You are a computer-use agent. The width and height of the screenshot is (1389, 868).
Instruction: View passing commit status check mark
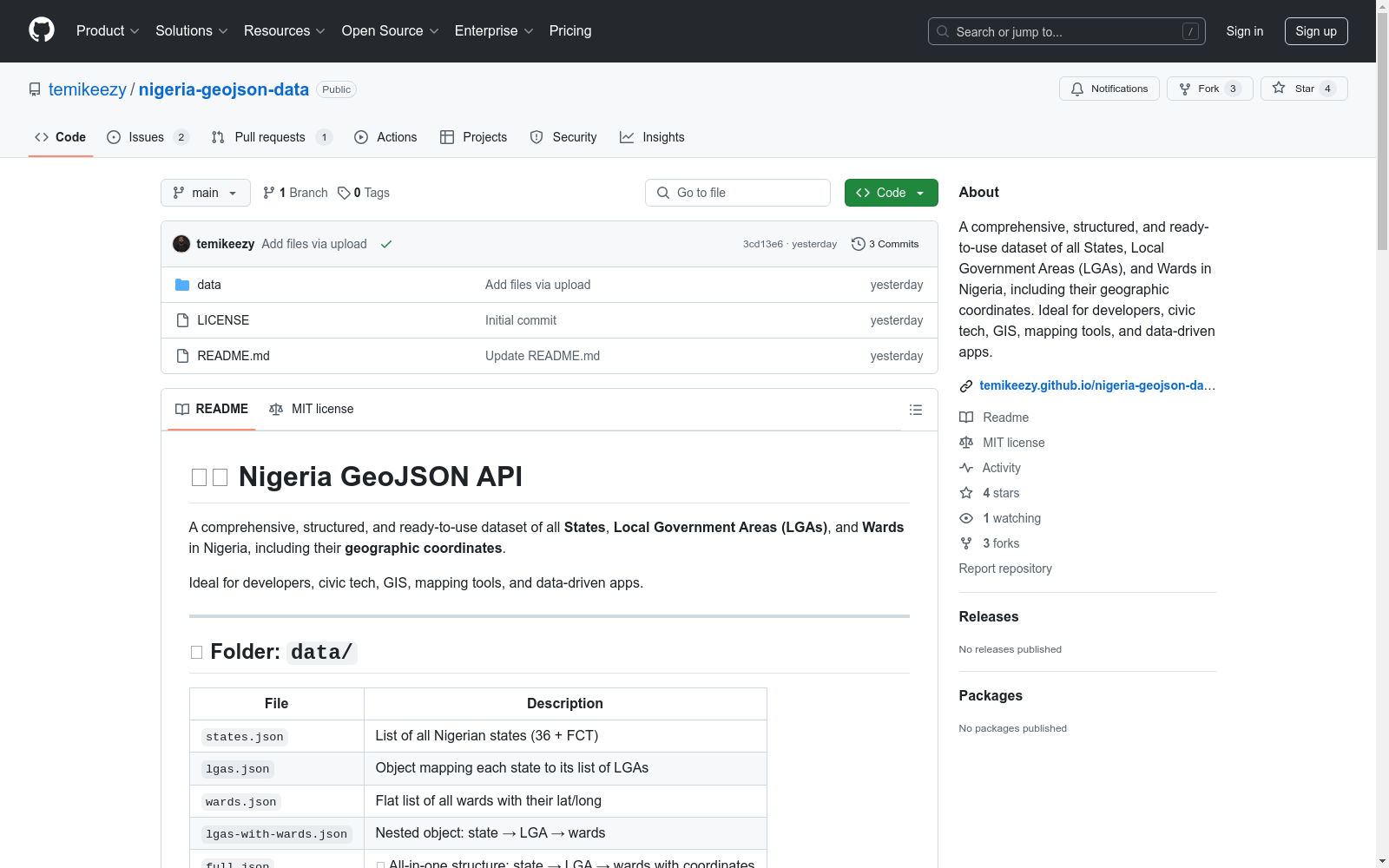386,244
